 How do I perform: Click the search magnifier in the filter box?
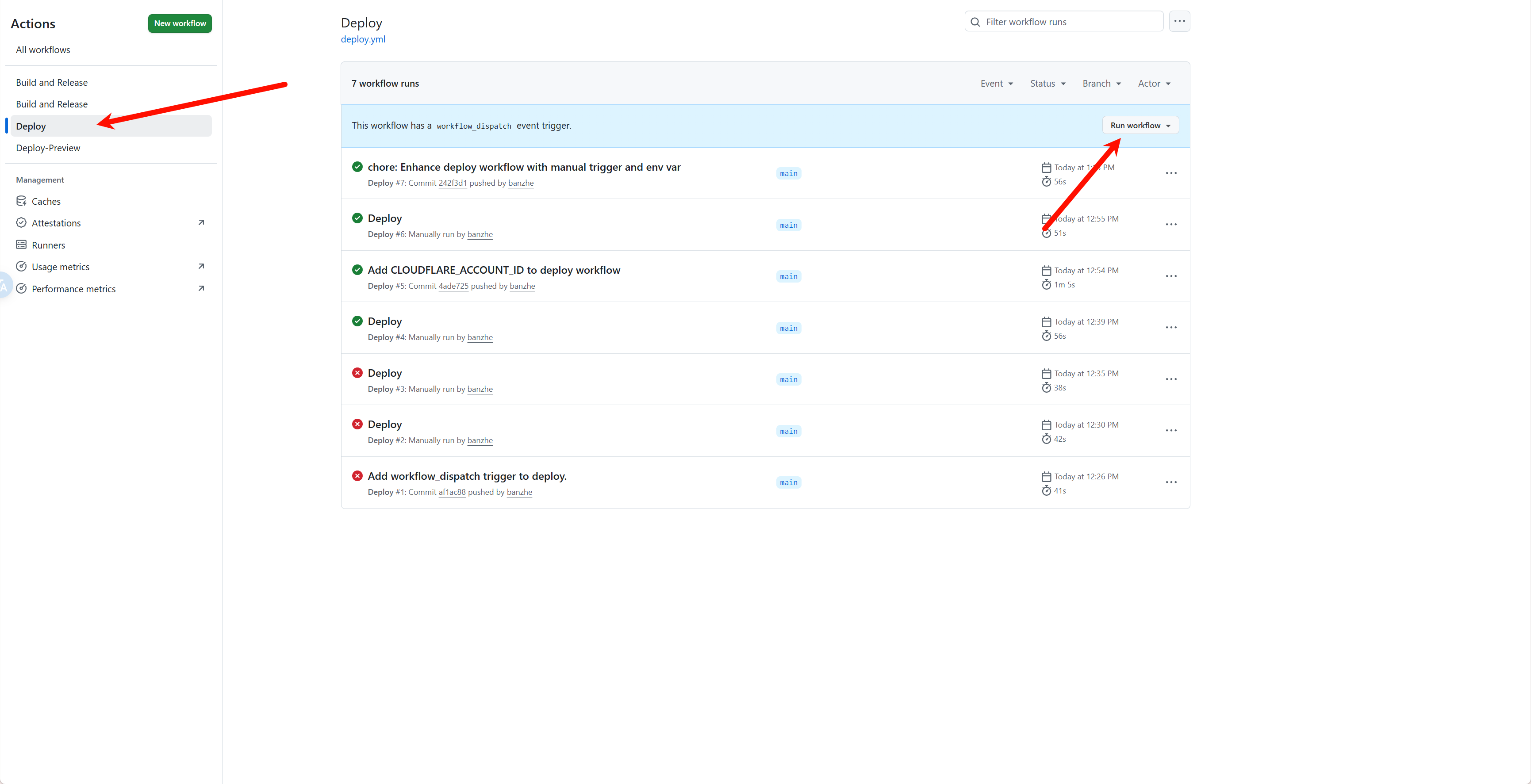[x=975, y=21]
